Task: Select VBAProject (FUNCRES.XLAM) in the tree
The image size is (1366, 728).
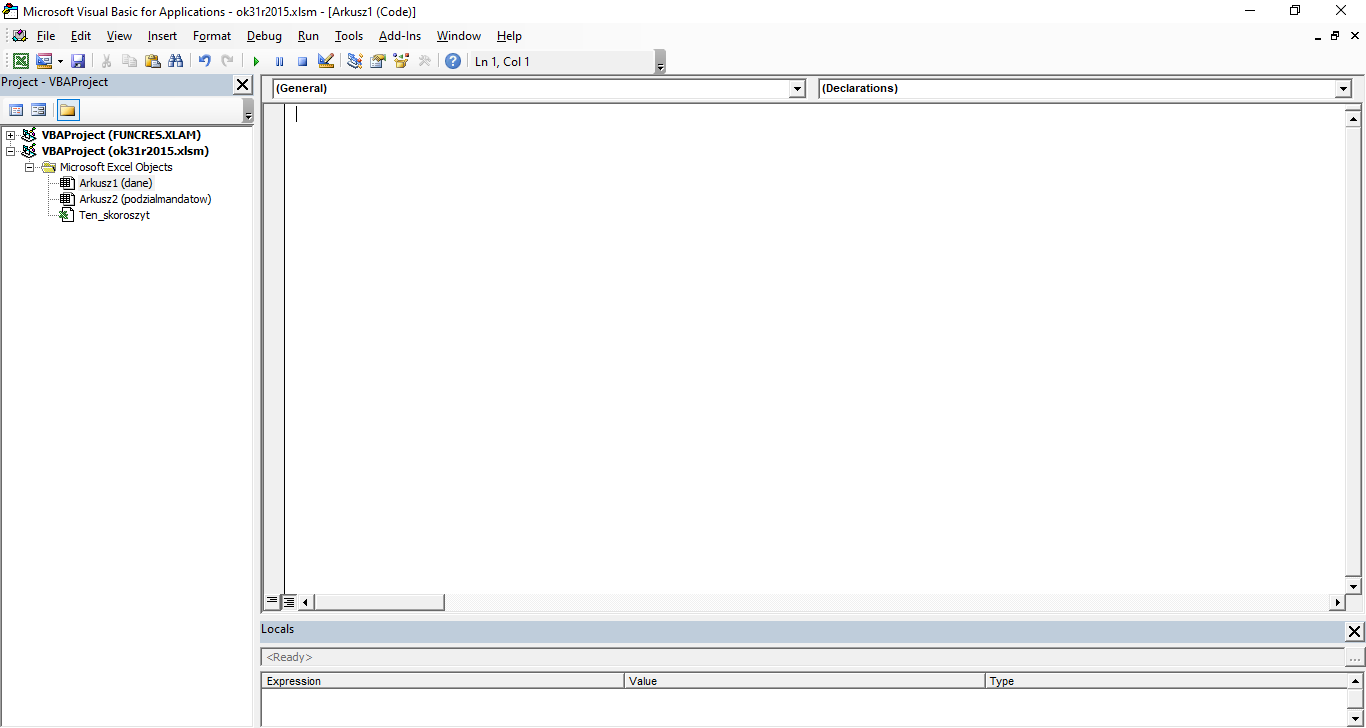Action: point(121,135)
